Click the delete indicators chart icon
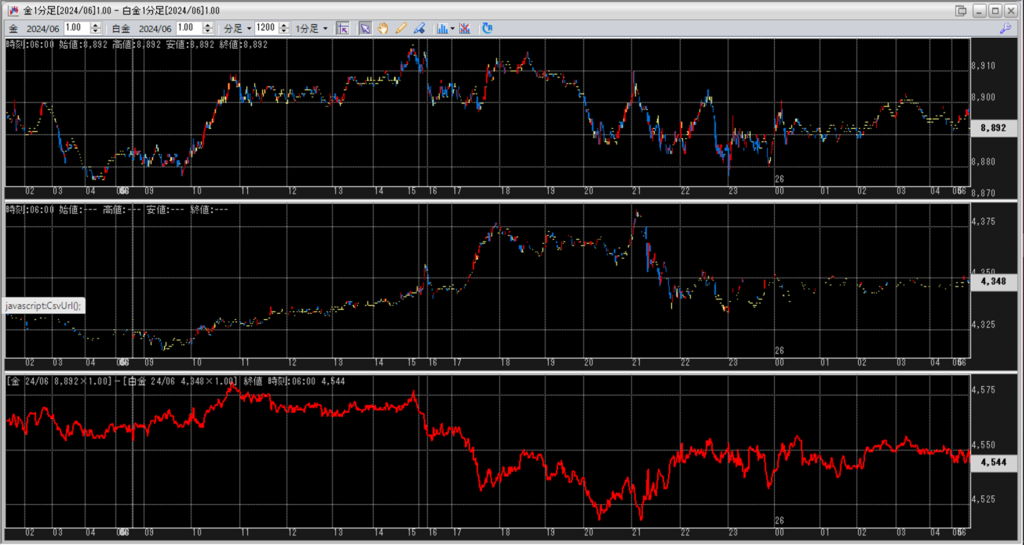 pyautogui.click(x=465, y=28)
